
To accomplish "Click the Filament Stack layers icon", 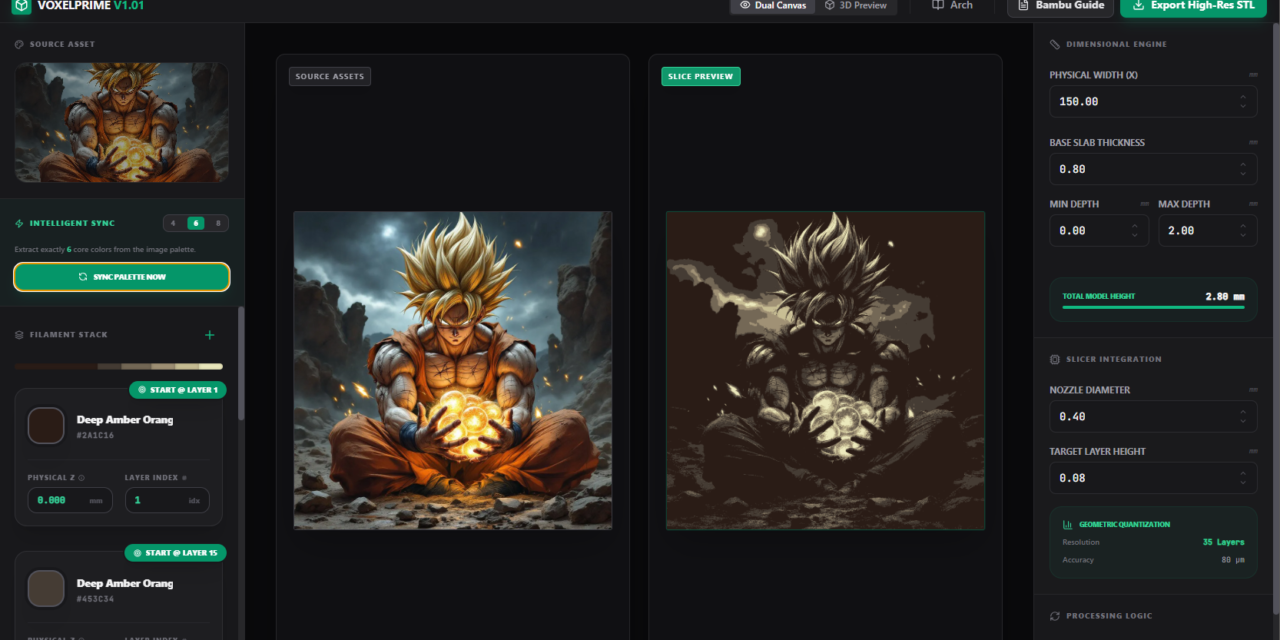I will point(19,335).
